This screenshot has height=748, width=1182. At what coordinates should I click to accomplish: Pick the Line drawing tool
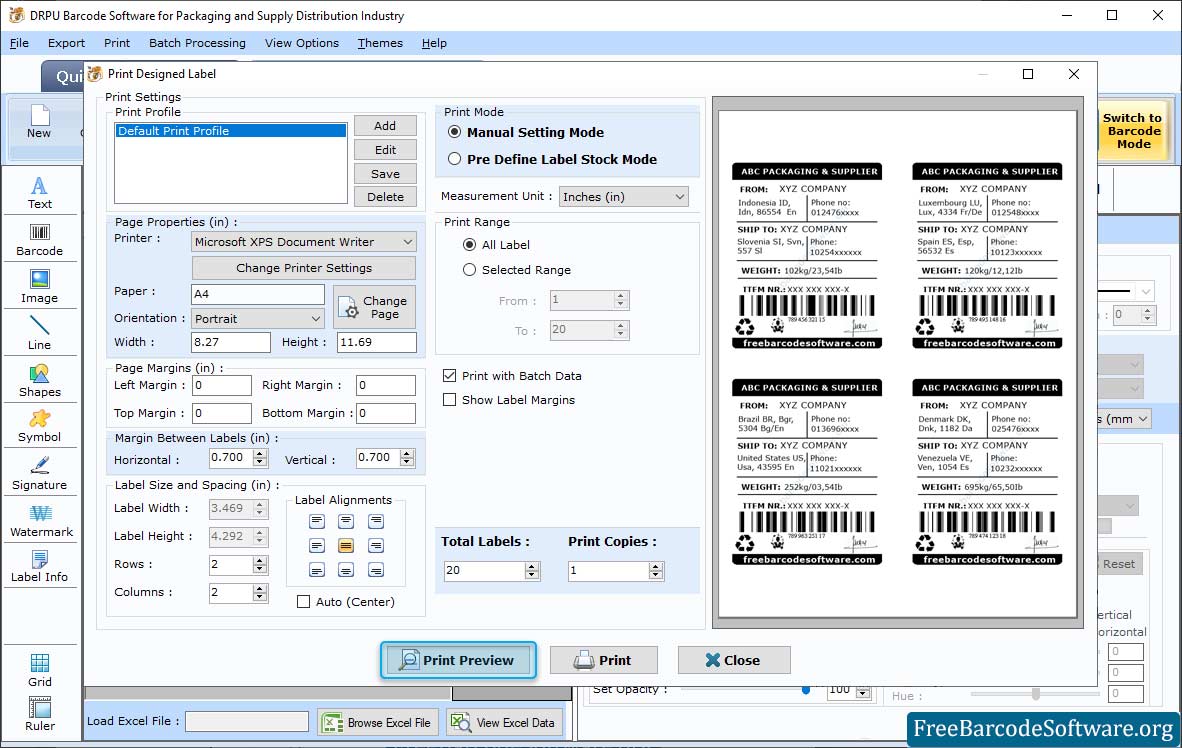pyautogui.click(x=39, y=333)
